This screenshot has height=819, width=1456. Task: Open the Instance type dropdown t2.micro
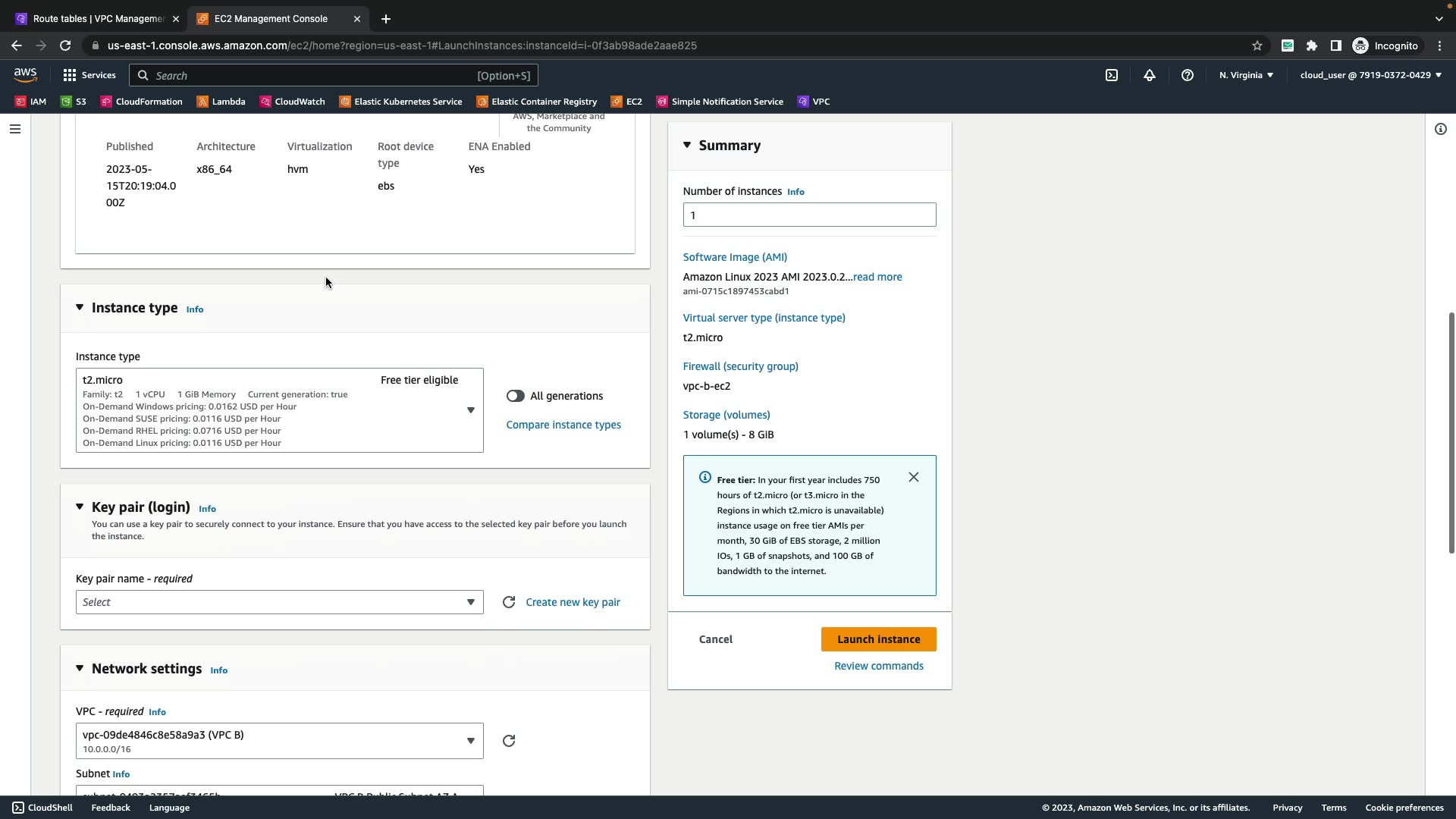(x=279, y=410)
